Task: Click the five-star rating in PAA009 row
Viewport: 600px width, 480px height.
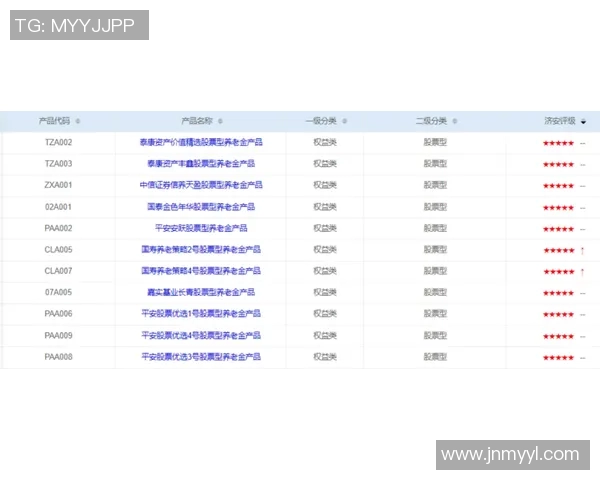Action: pos(558,336)
